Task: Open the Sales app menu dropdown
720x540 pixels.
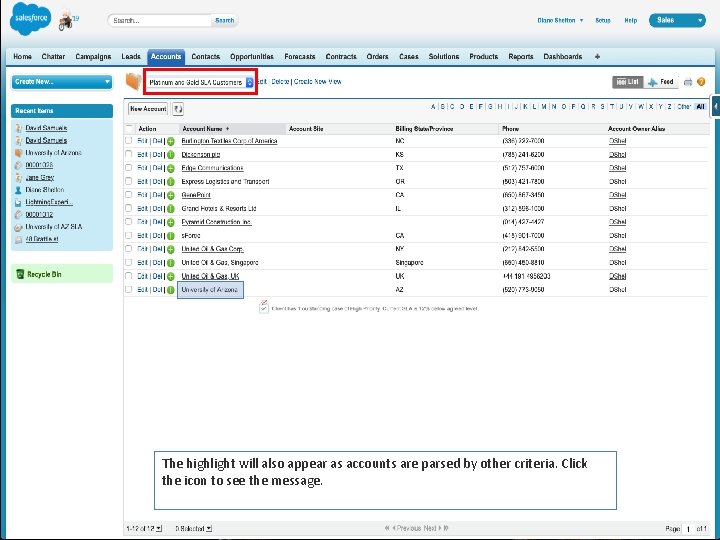Action: [x=677, y=20]
